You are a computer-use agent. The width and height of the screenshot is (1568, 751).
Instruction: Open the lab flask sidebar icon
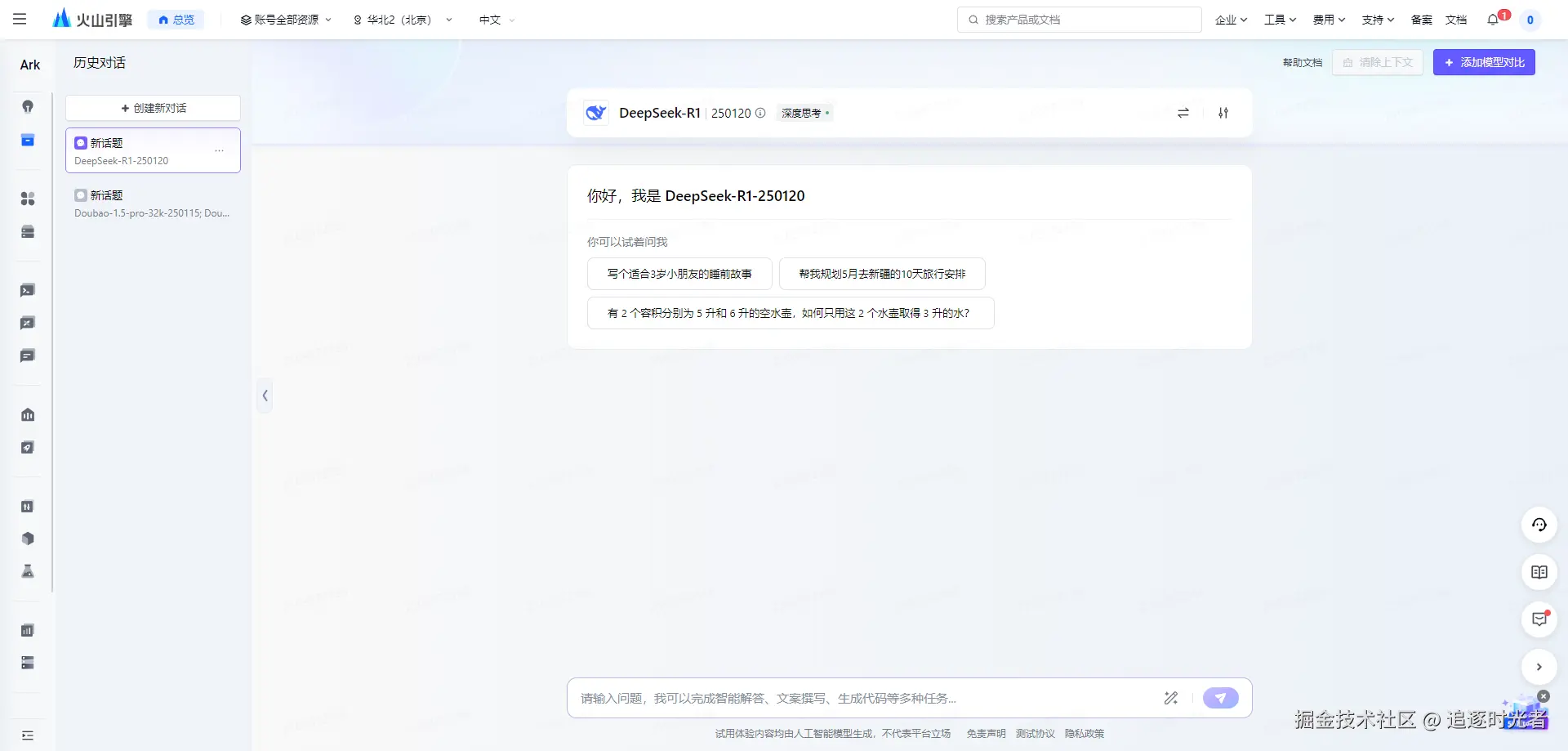pos(28,571)
